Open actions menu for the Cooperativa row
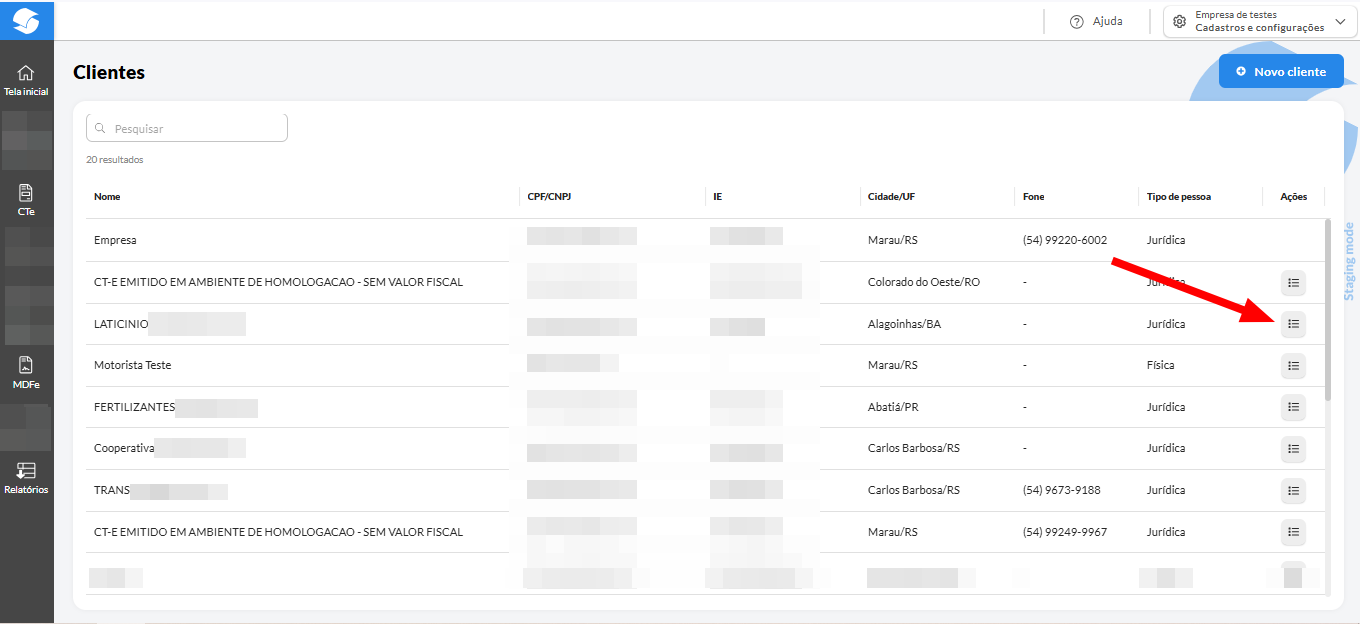Viewport: 1360px width, 624px height. pos(1293,449)
